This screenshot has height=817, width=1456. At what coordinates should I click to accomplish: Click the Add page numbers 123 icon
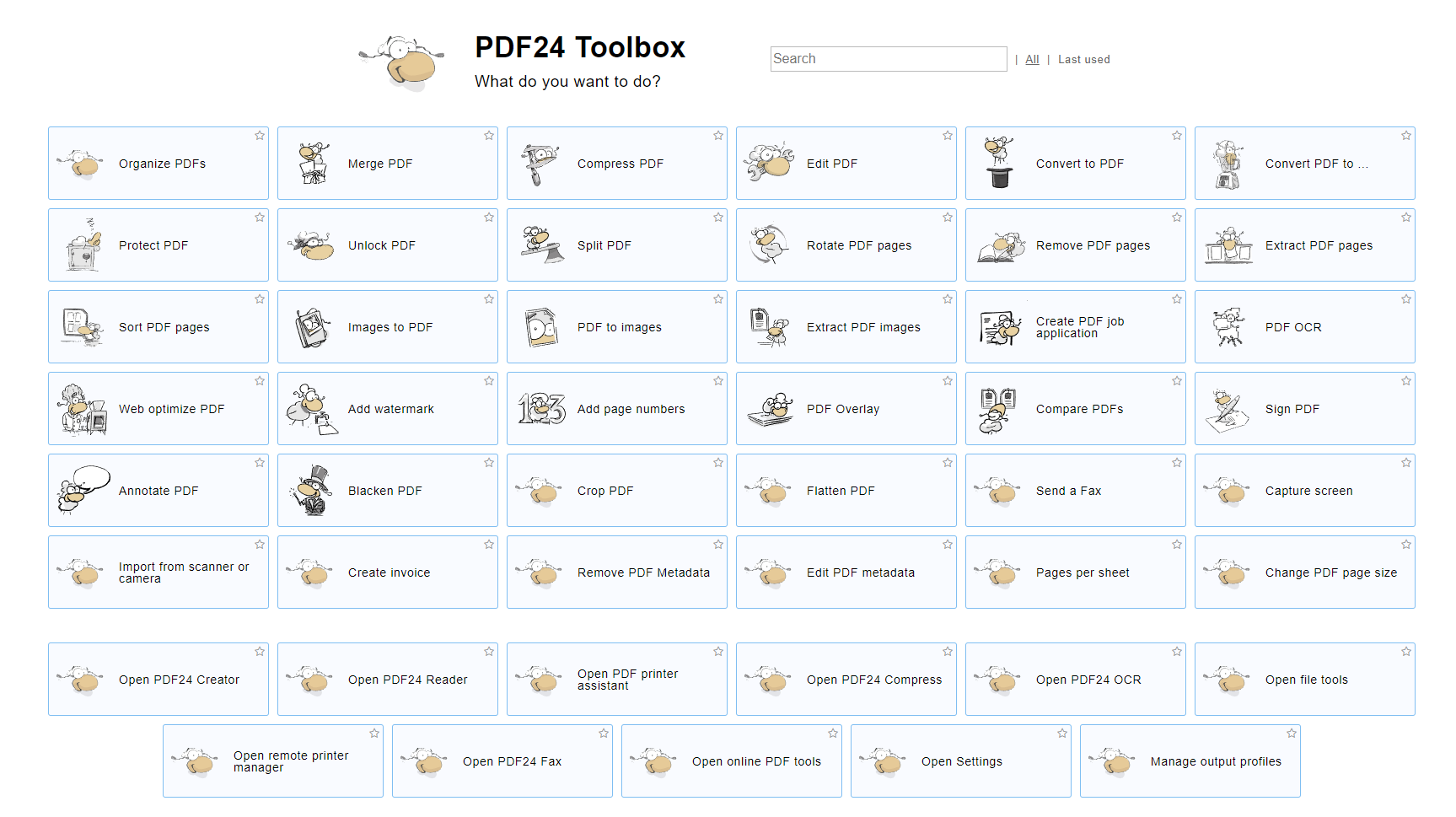541,409
